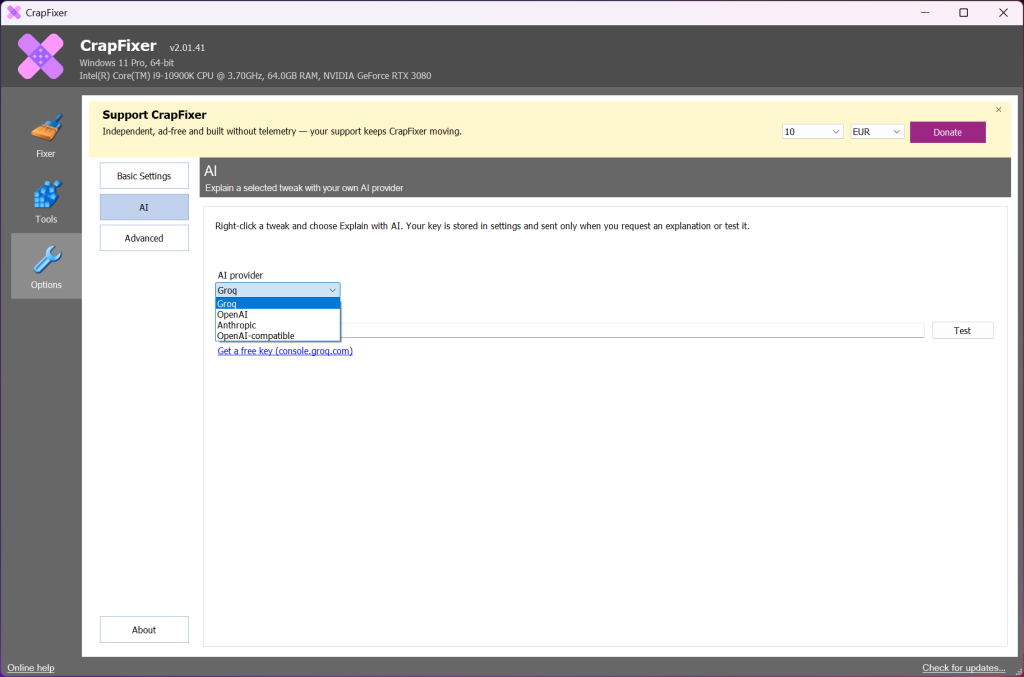1024x677 pixels.
Task: Choose OpenAI-compatible from the provider list
Action: 278,336
